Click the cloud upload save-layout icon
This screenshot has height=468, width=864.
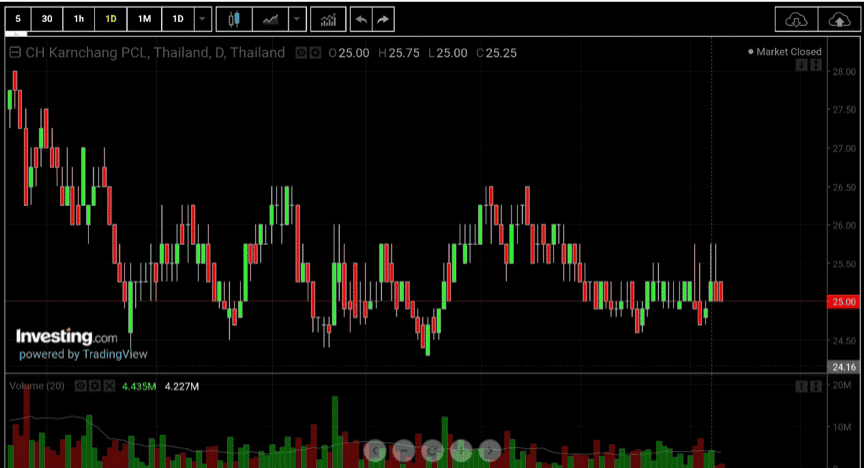839,20
